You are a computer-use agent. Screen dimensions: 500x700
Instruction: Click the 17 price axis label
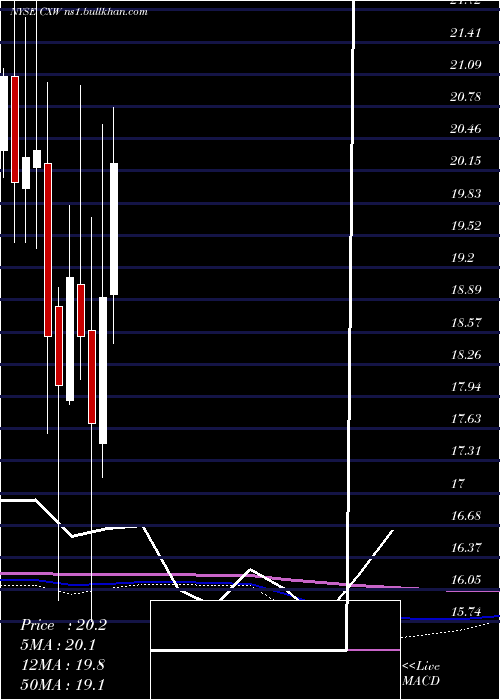point(458,483)
